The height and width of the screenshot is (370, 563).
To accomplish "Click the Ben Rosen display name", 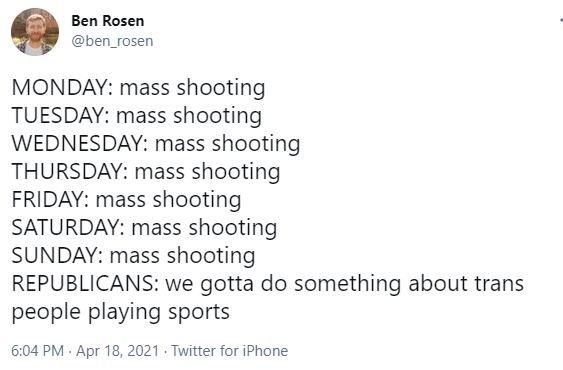I will tap(108, 21).
